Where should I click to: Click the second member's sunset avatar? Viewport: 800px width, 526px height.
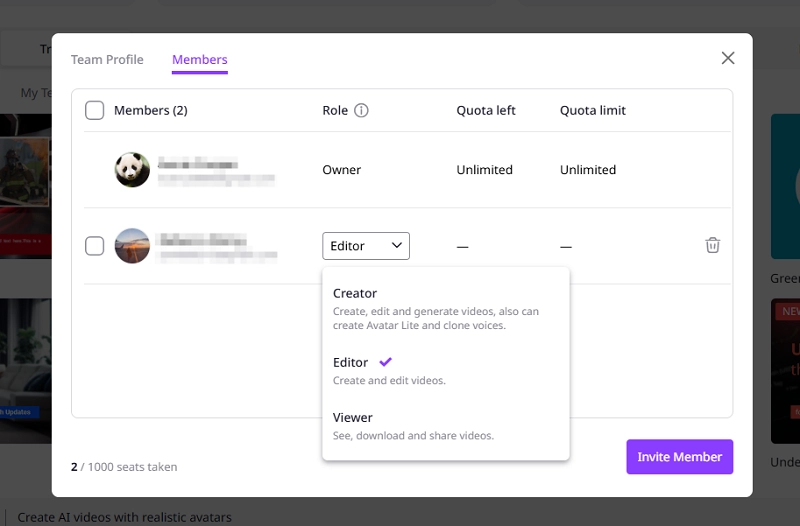pyautogui.click(x=132, y=246)
